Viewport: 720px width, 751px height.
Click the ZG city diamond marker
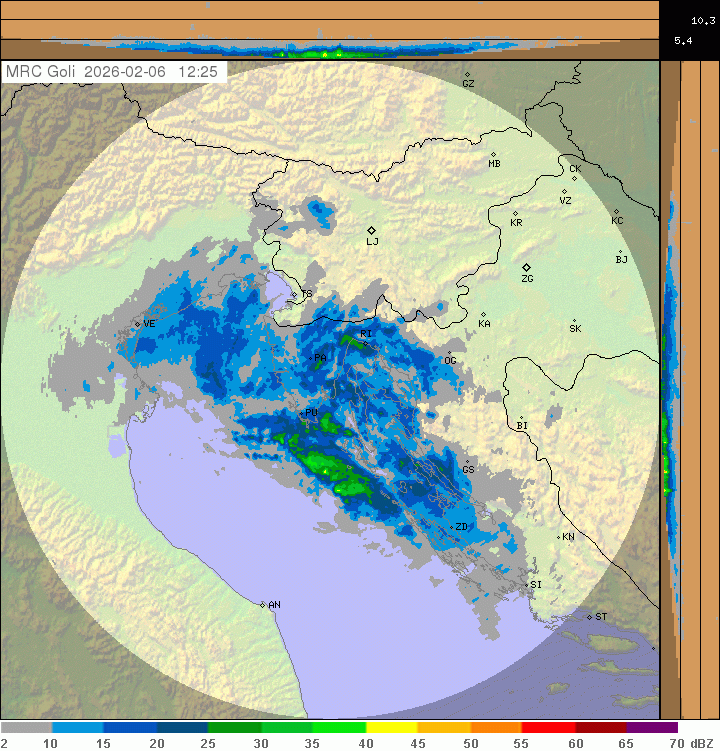526,267
